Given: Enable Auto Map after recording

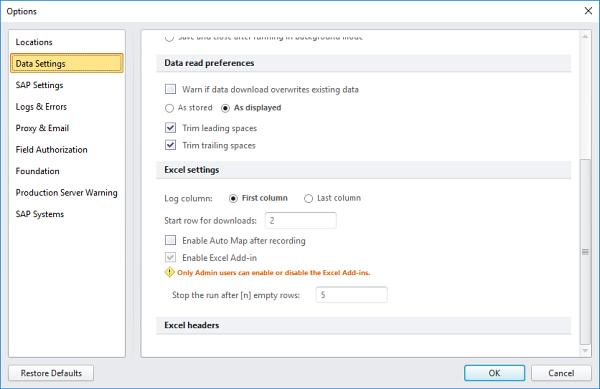Looking at the screenshot, I should click(x=170, y=240).
